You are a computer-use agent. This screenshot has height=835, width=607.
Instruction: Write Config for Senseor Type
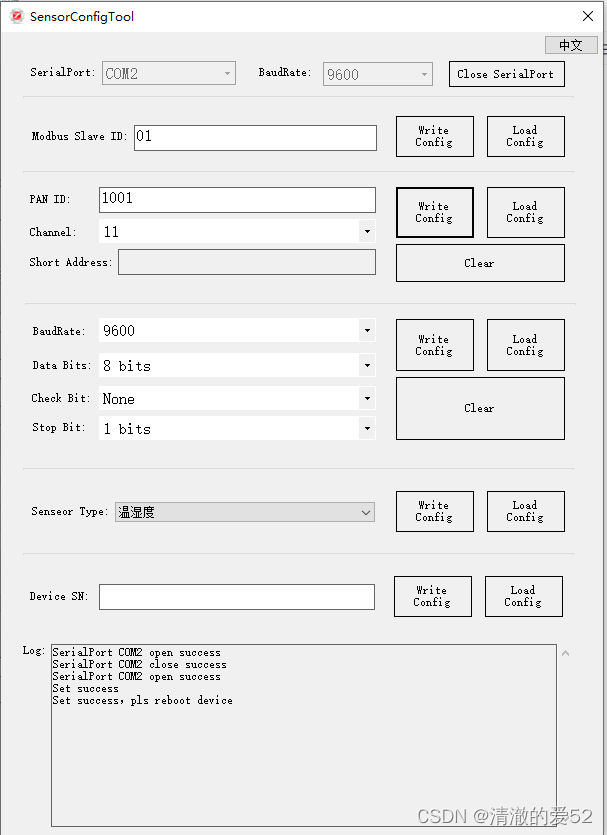click(x=434, y=511)
